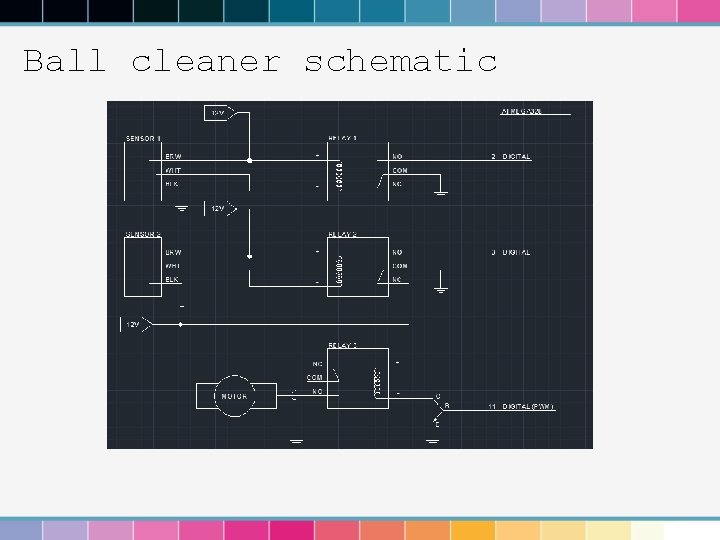This screenshot has height=540, width=720.
Task: Click the "3 DIGITAL" pin label
Action: pos(511,253)
